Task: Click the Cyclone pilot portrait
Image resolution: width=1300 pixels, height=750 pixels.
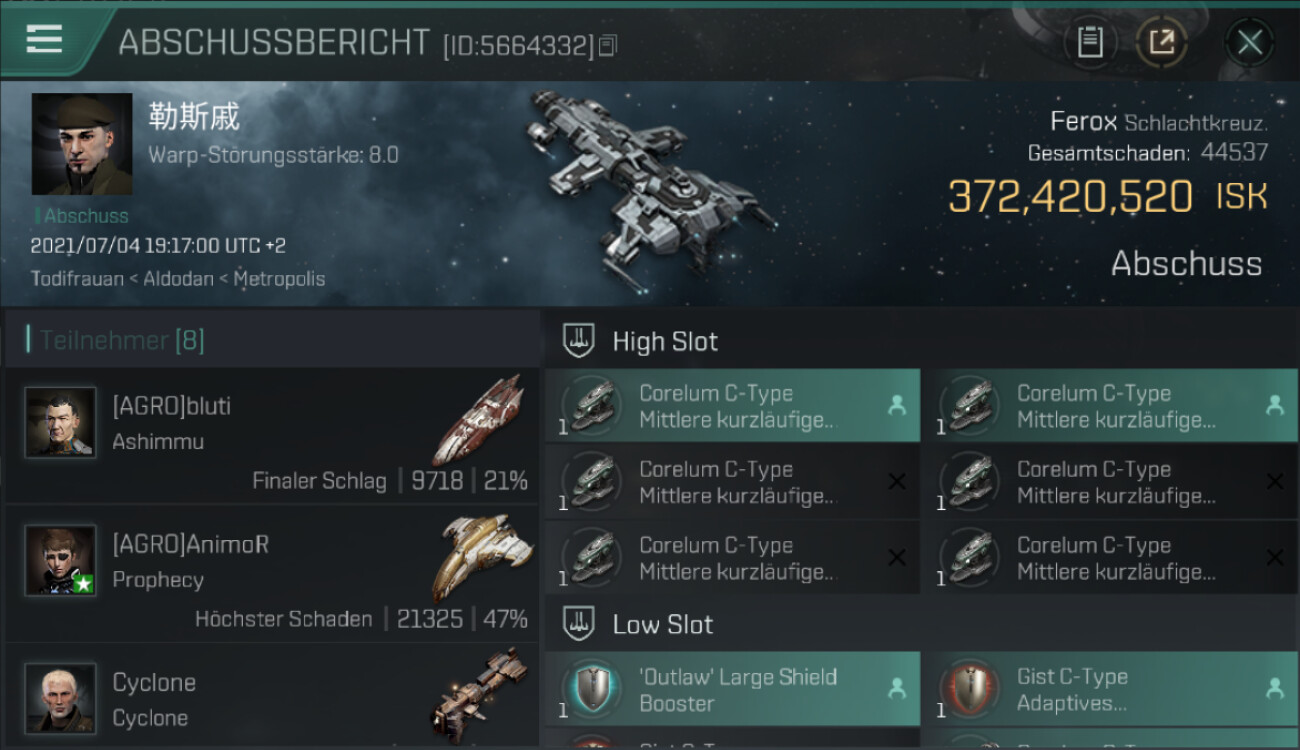Action: [60, 697]
